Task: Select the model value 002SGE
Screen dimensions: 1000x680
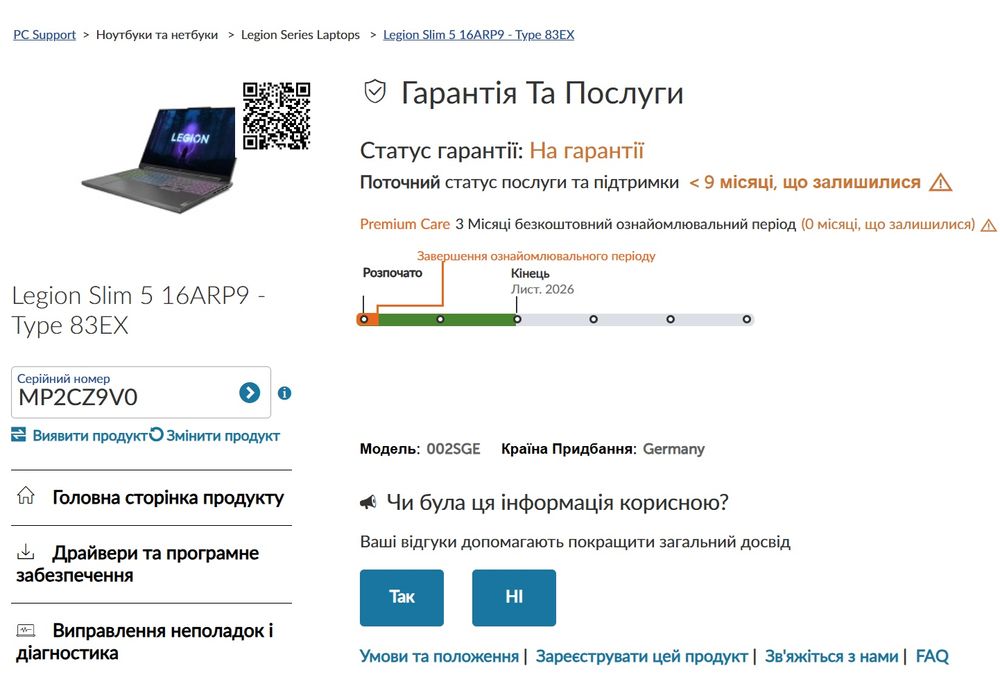Action: (453, 449)
